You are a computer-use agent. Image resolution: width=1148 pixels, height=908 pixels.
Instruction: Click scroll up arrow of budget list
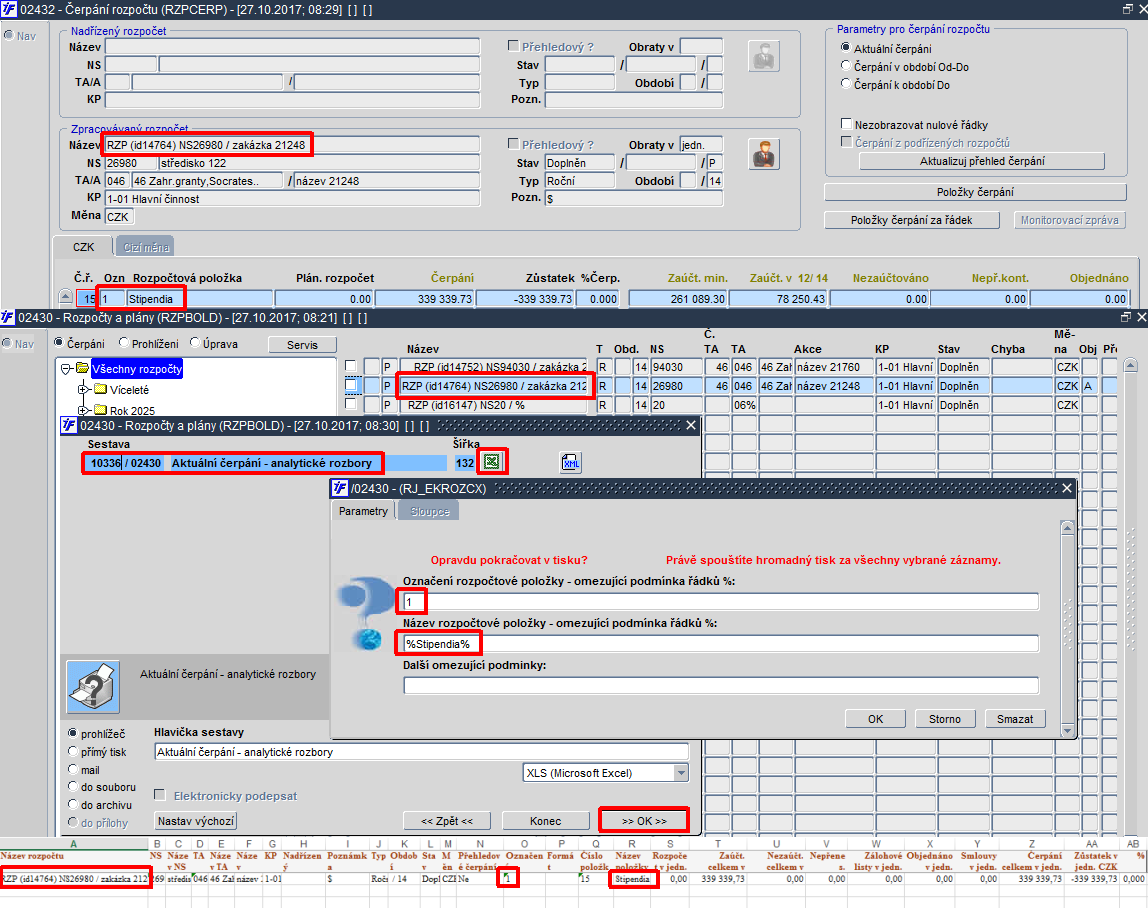coord(1130,365)
